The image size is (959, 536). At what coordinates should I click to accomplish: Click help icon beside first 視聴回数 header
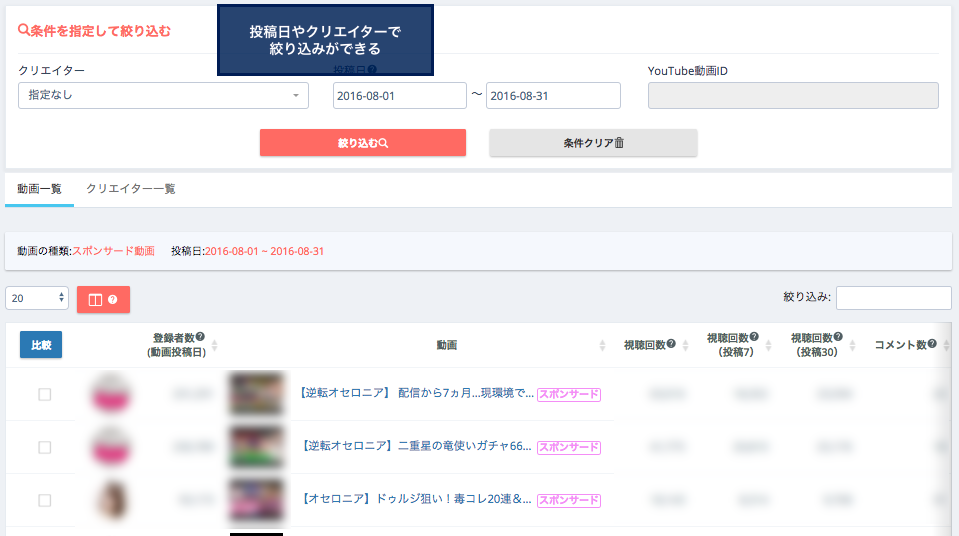coord(671,344)
